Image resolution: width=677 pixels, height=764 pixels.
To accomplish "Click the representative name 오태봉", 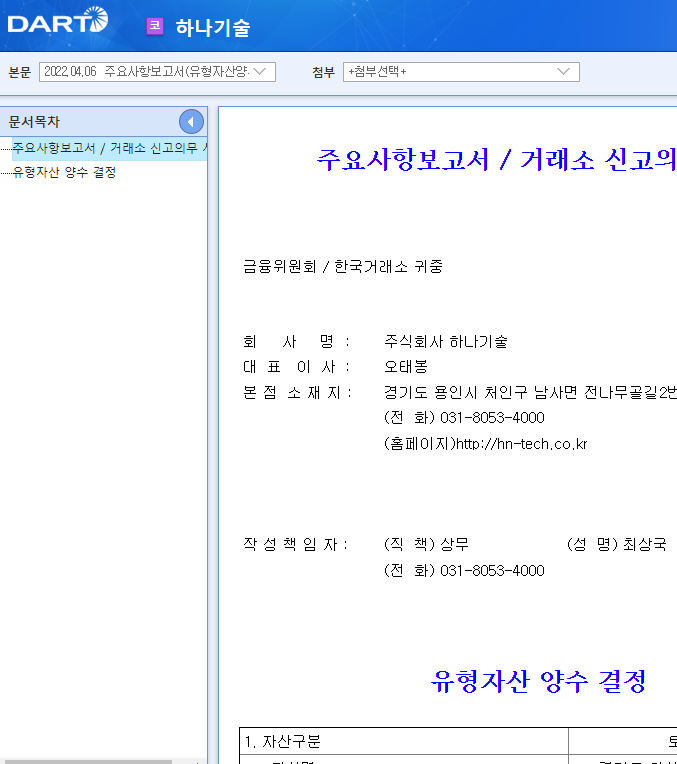I will click(x=406, y=366).
